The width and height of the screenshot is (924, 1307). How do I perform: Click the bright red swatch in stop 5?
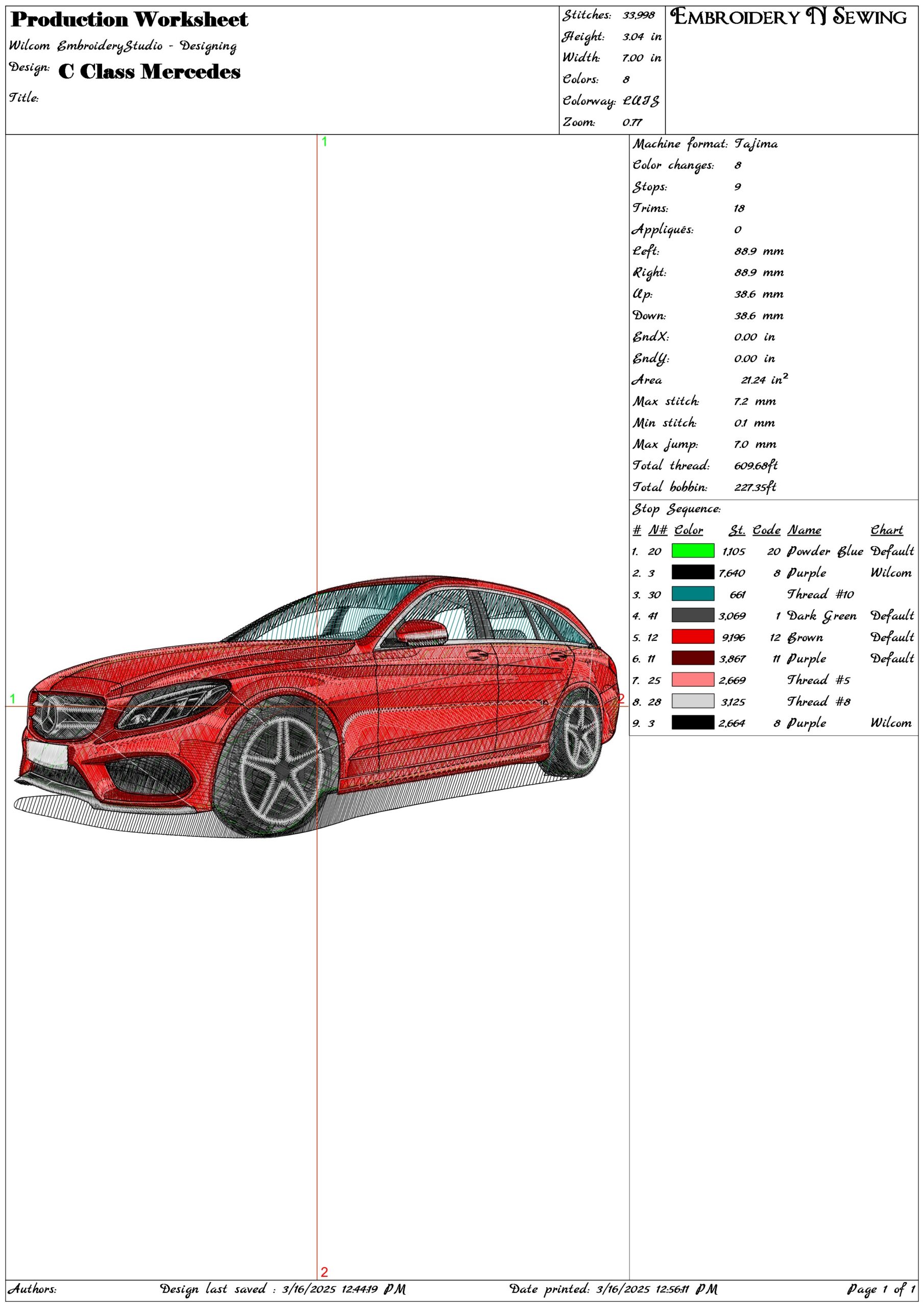tap(692, 637)
